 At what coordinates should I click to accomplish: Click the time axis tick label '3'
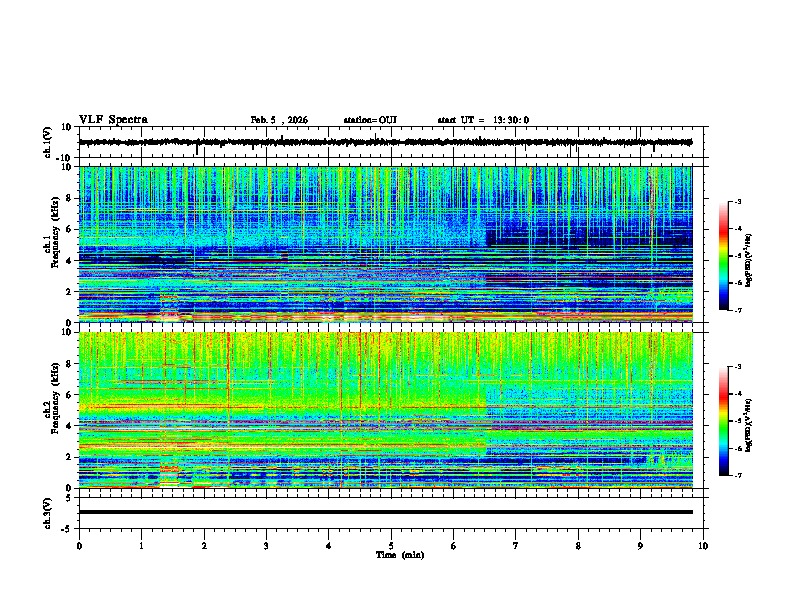tap(266, 546)
